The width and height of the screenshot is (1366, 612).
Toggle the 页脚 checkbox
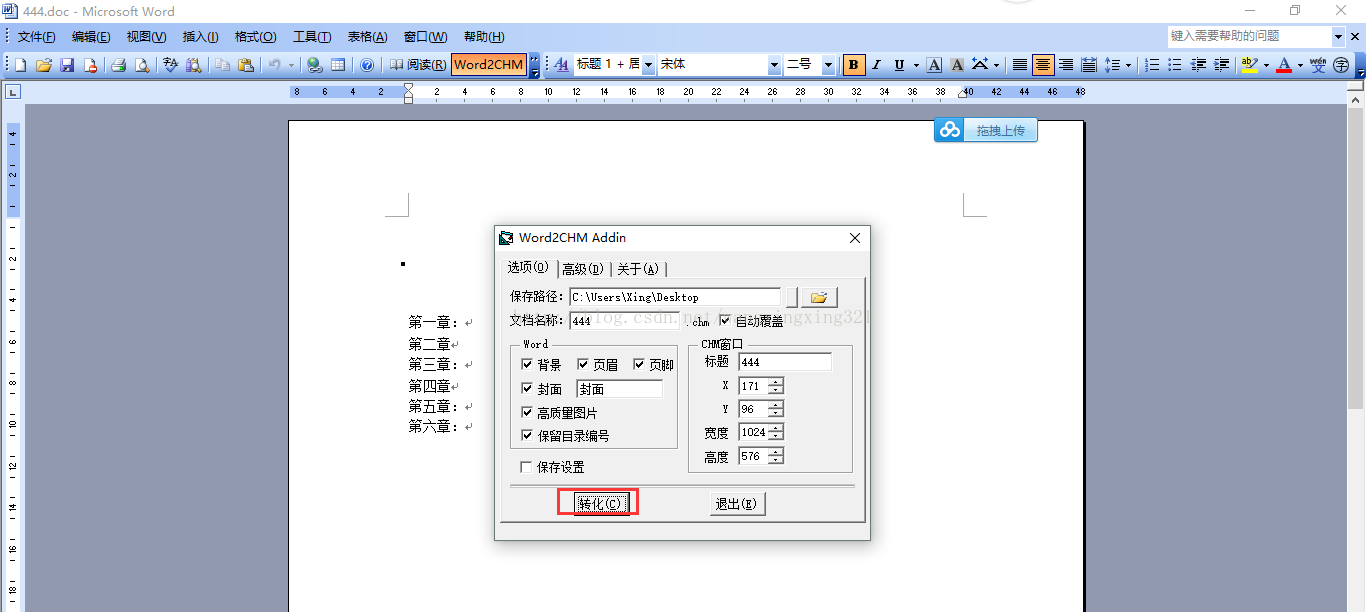[639, 365]
